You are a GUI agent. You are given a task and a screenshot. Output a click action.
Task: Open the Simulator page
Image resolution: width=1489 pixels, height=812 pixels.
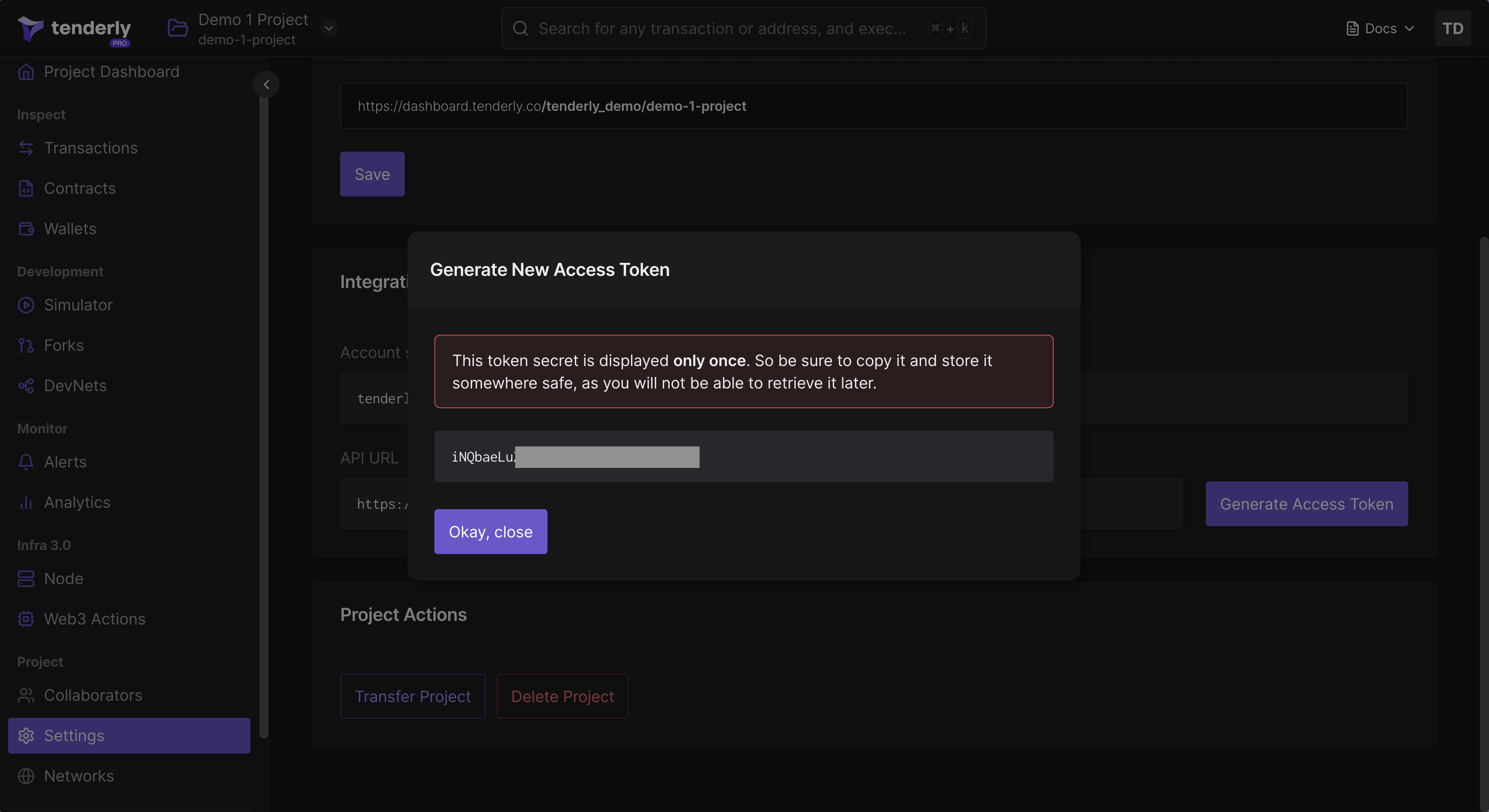[x=78, y=305]
